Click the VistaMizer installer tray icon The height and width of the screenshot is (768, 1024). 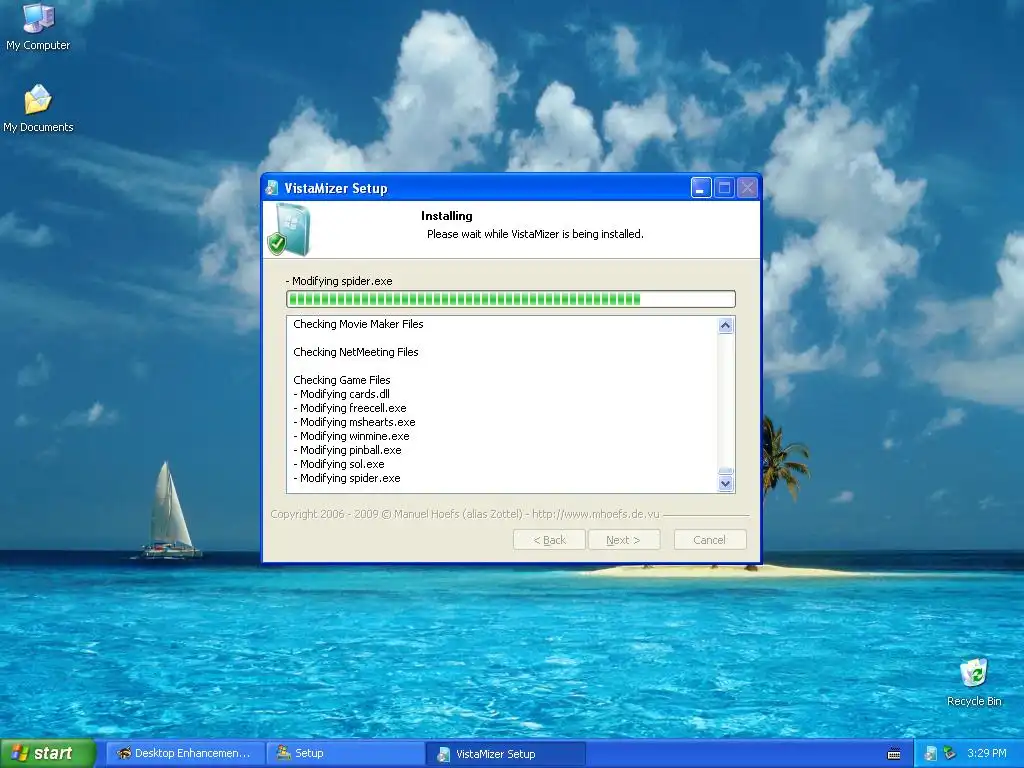tap(931, 754)
